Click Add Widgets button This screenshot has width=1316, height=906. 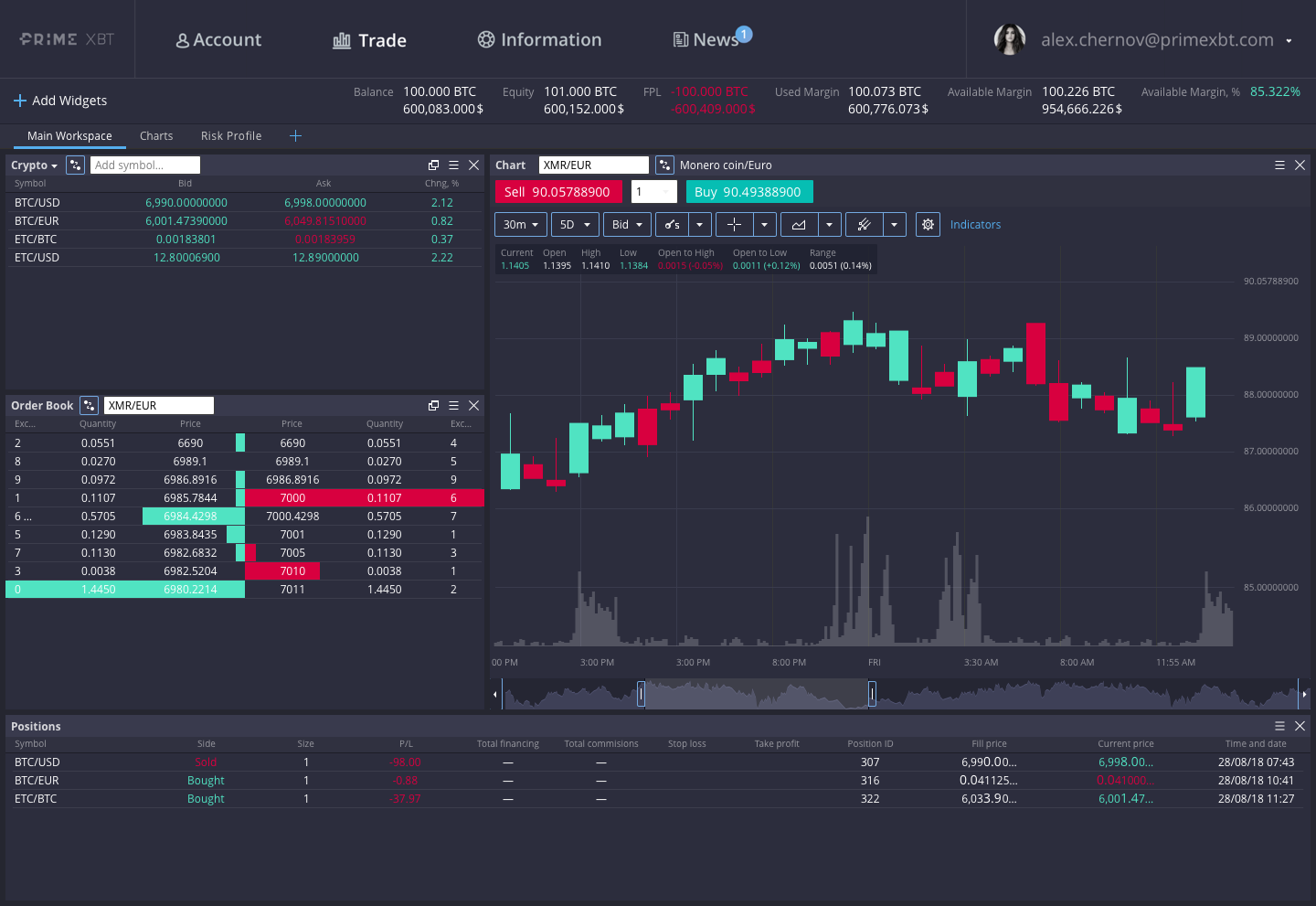(x=60, y=101)
